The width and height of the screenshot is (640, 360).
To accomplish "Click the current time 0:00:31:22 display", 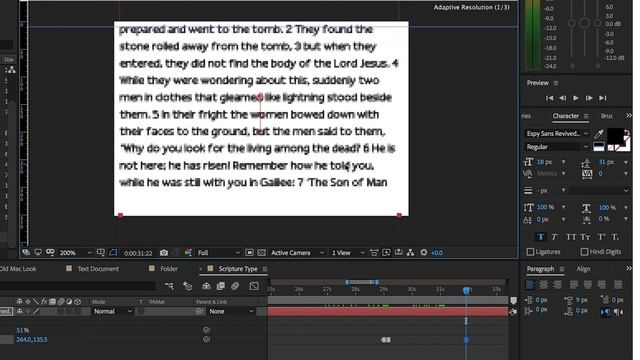I will pyautogui.click(x=138, y=253).
